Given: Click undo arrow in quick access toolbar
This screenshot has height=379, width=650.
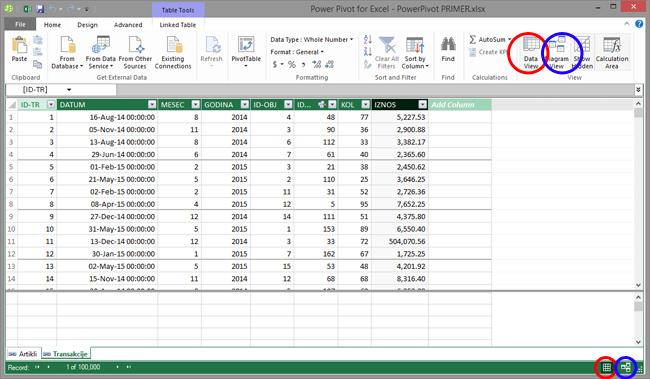Looking at the screenshot, I should [53, 9].
